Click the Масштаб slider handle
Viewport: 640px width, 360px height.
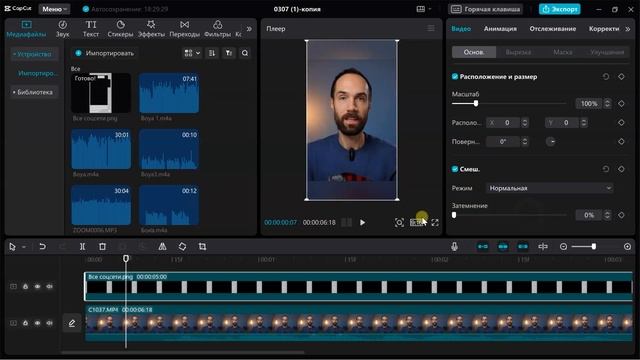click(476, 103)
